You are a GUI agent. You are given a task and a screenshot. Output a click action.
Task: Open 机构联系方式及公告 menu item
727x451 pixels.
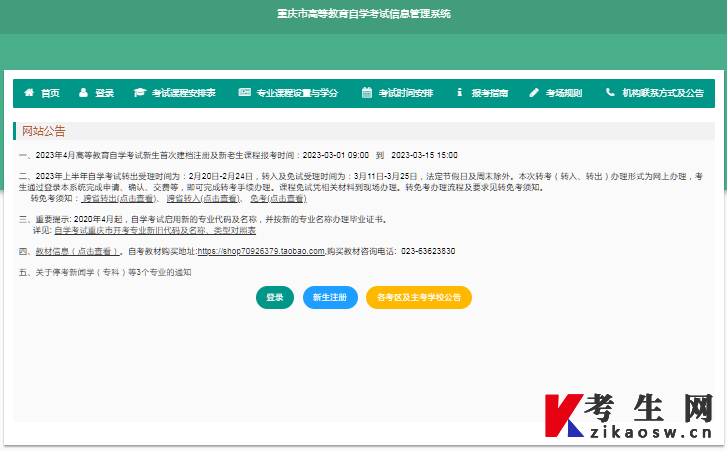(x=663, y=93)
